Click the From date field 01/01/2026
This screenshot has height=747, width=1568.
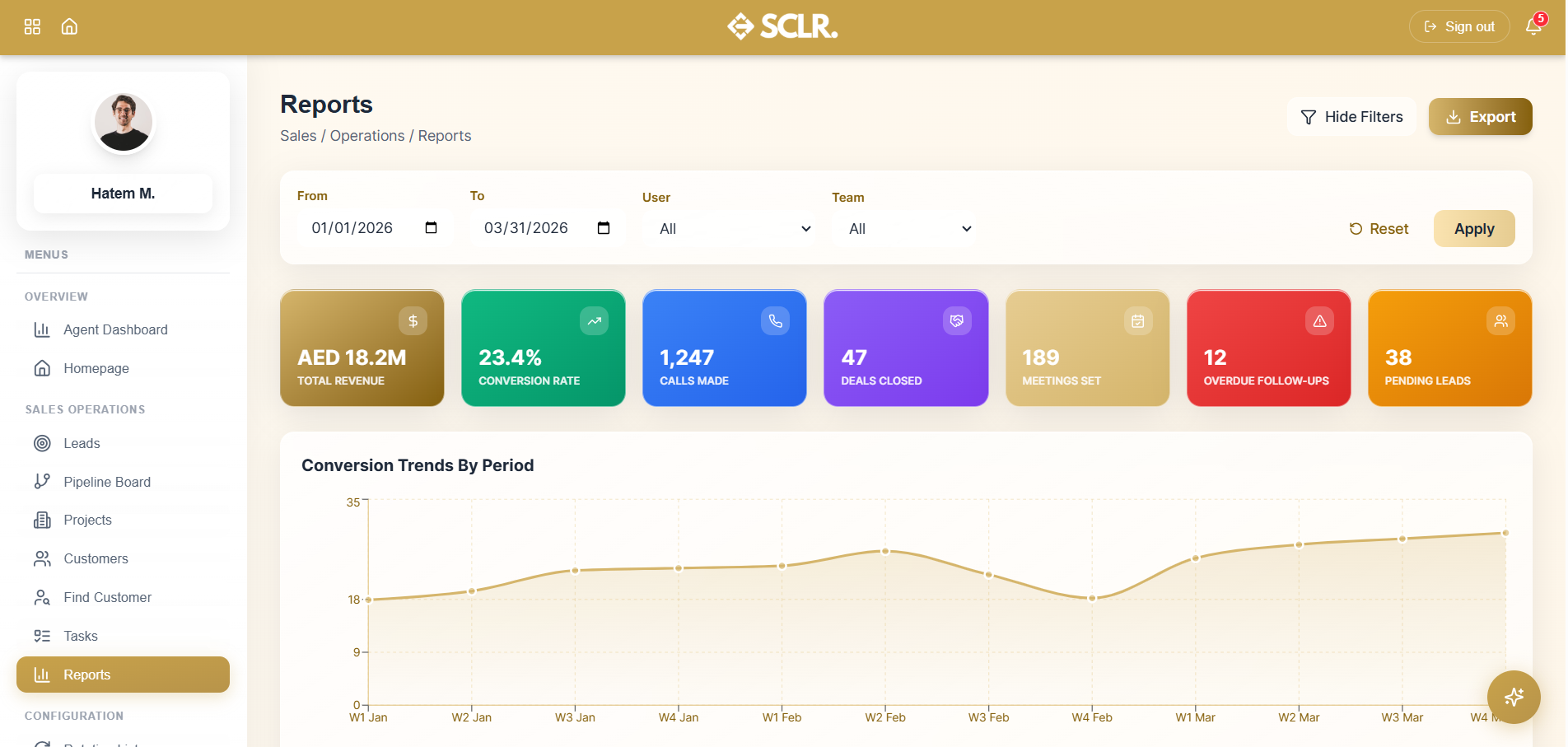[x=375, y=228]
